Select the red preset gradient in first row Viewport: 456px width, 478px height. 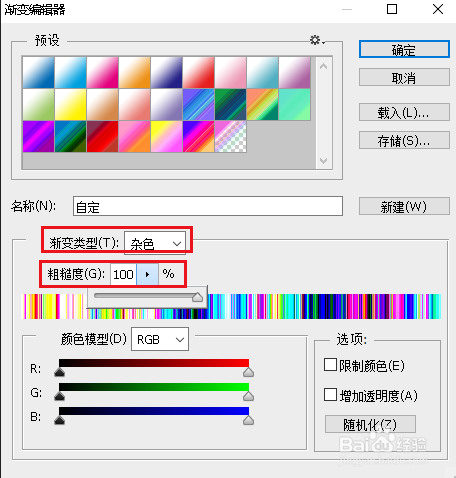click(x=198, y=72)
